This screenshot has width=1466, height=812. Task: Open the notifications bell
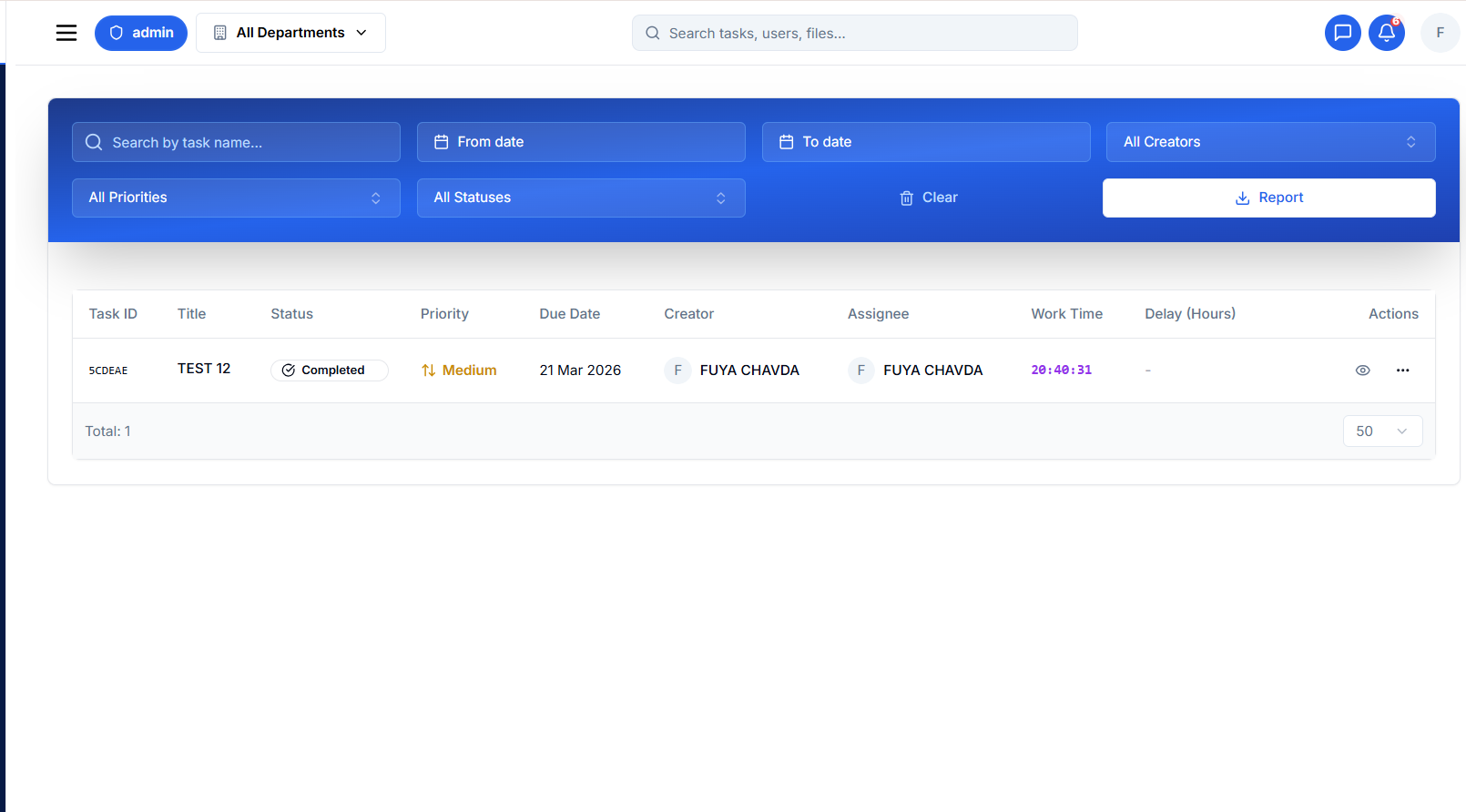(1386, 33)
